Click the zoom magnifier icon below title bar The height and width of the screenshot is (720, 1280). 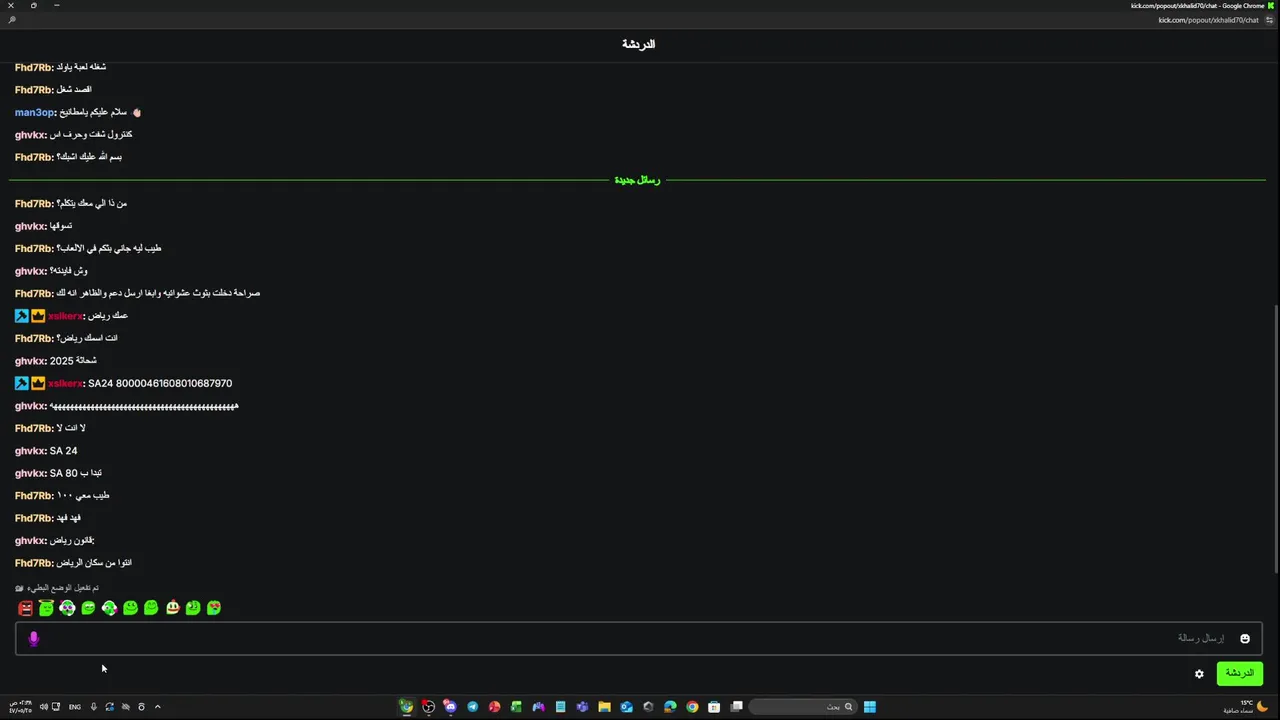click(11, 20)
